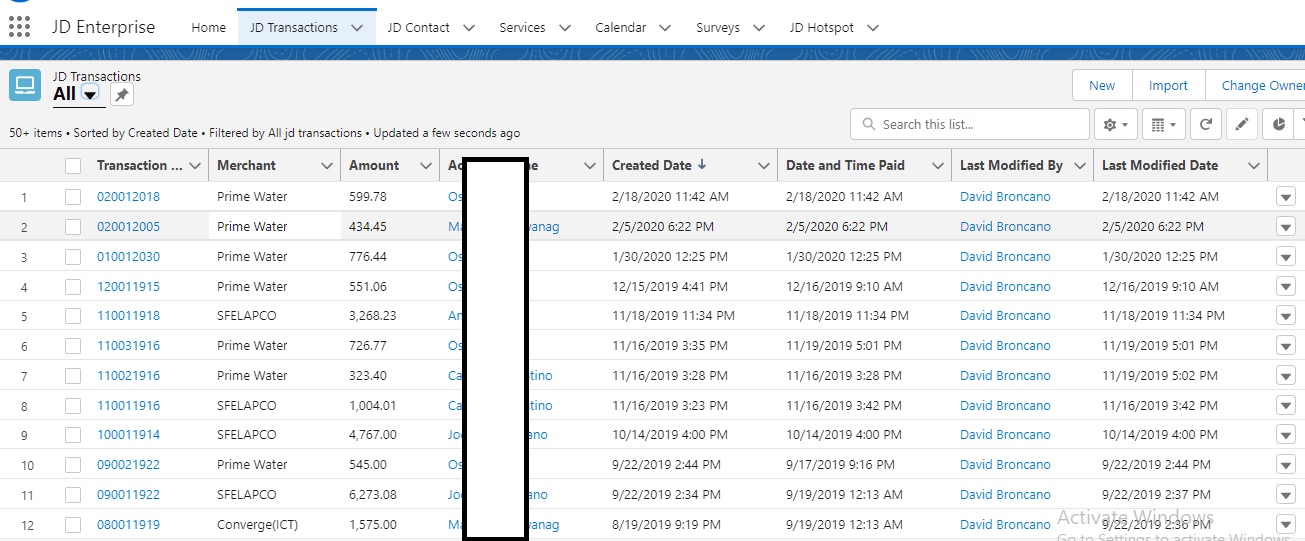Viewport: 1305px width, 541px height.
Task: Expand the All list view dropdown
Action: (90, 95)
